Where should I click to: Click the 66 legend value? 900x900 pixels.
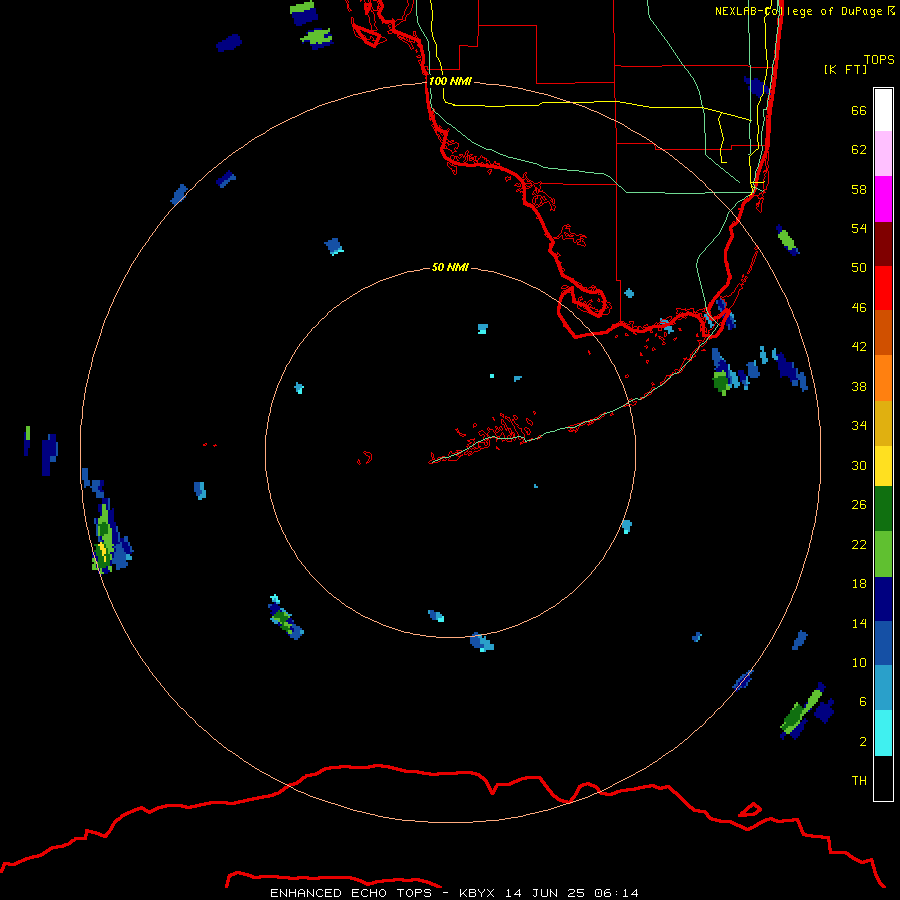pos(859,110)
